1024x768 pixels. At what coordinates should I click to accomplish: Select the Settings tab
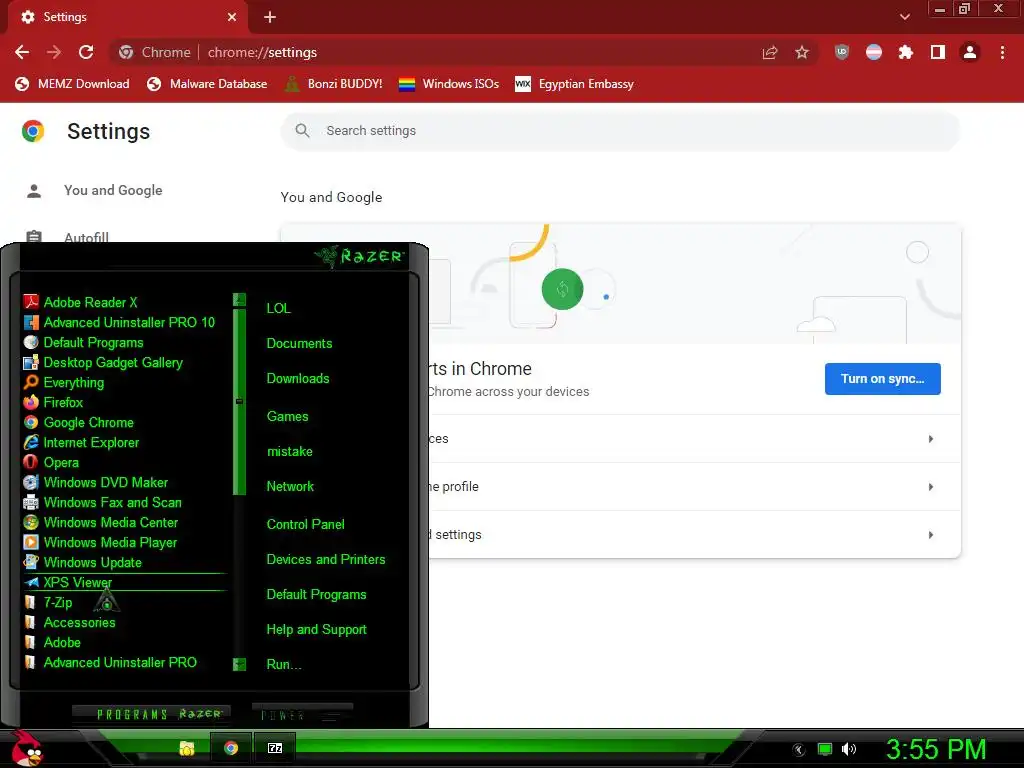[x=127, y=17]
